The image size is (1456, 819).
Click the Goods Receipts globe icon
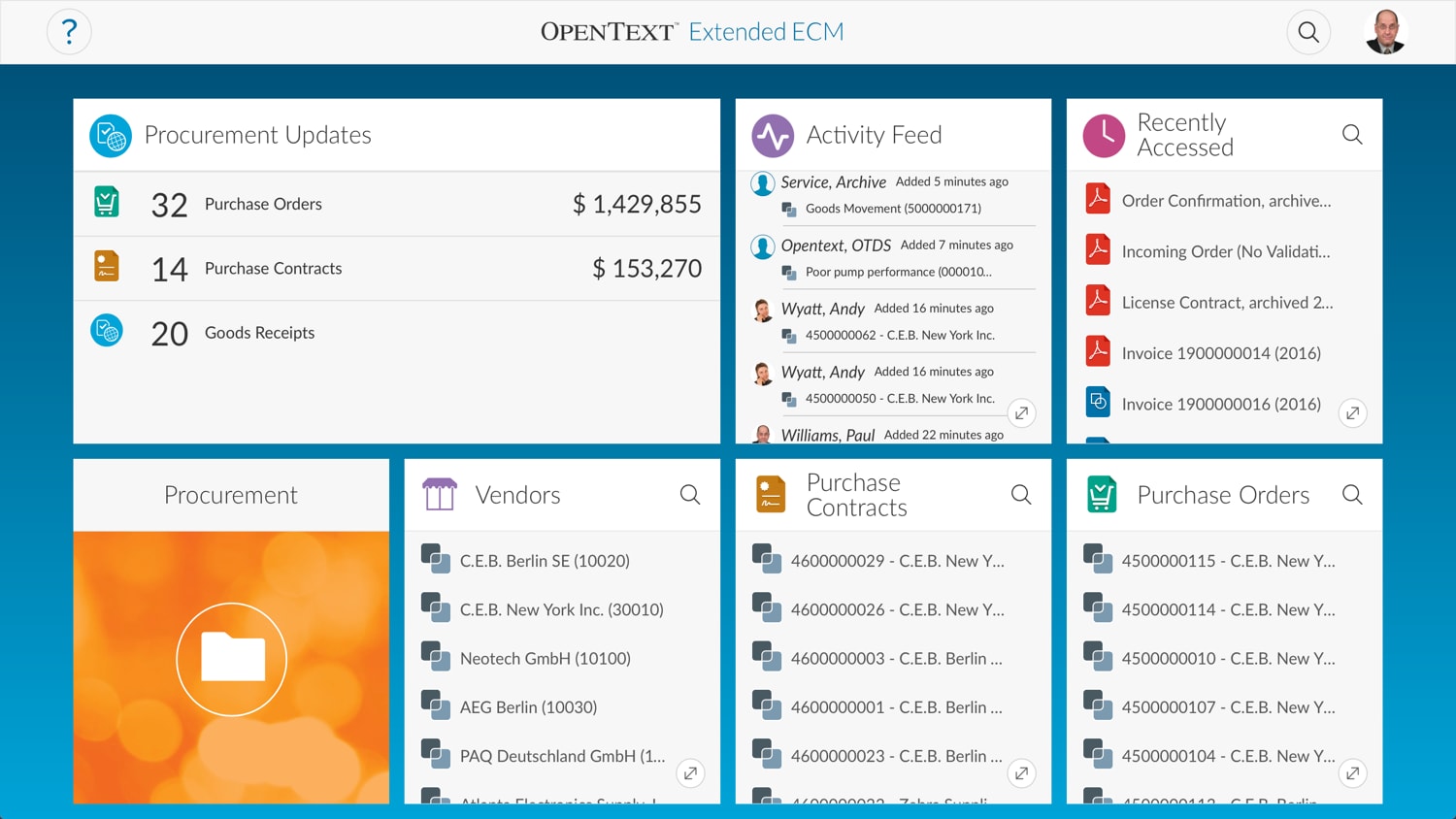[106, 330]
